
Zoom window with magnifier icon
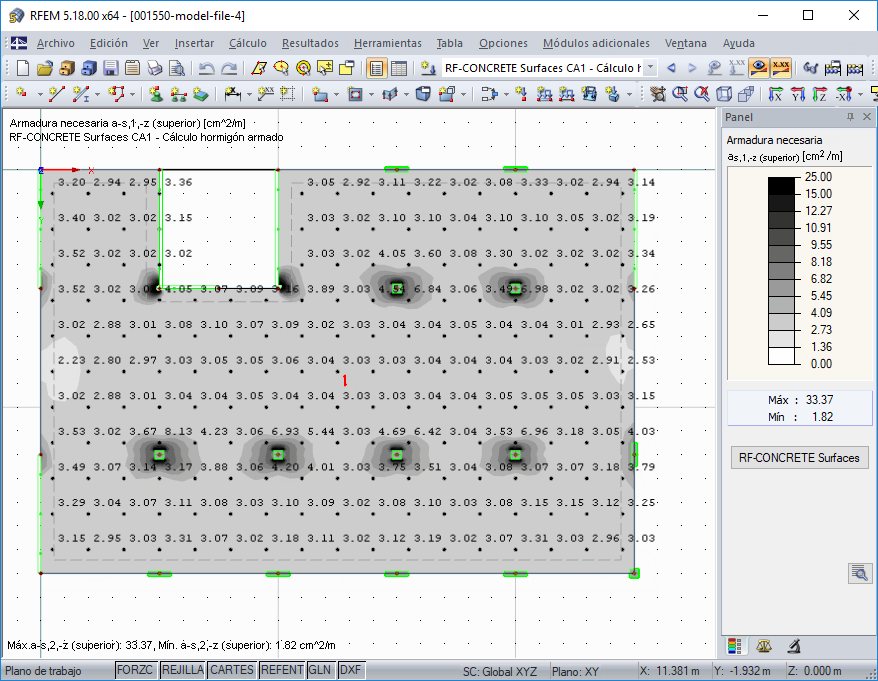(680, 94)
